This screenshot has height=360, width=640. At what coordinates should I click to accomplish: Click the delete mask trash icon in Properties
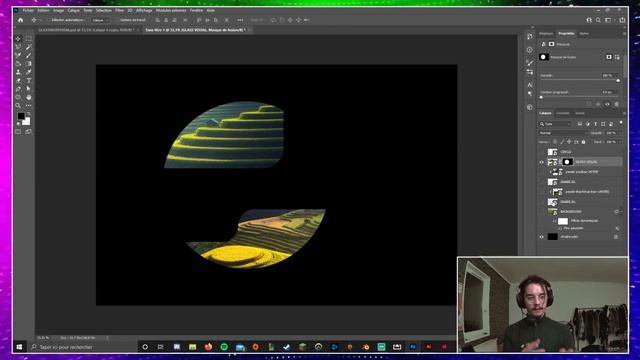[x=616, y=104]
